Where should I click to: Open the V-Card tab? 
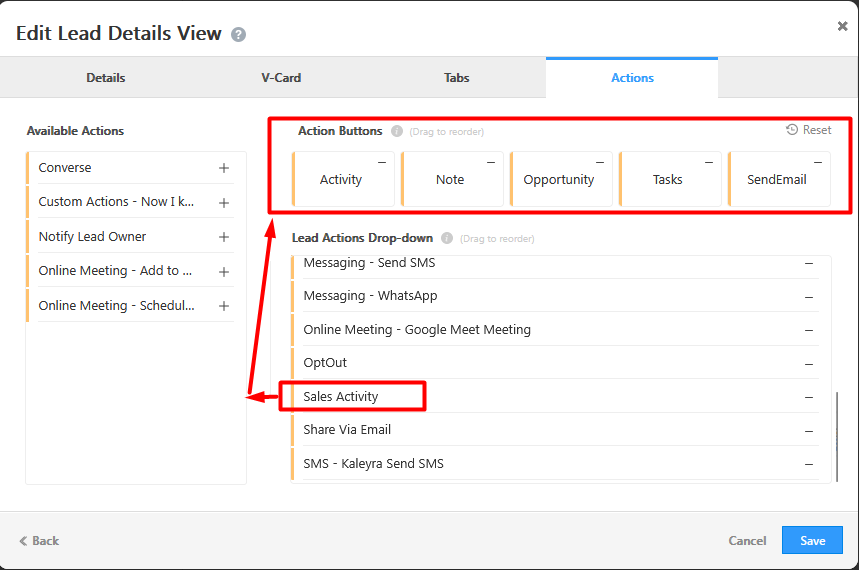(x=281, y=78)
